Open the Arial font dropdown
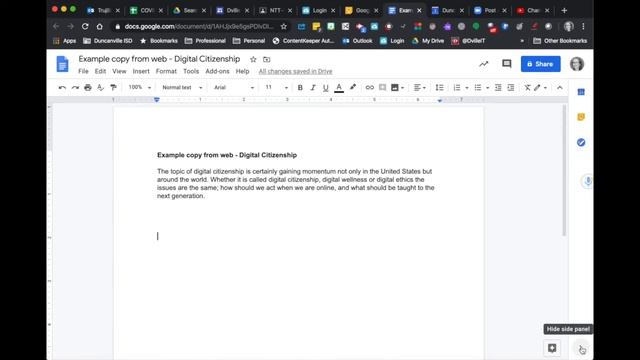640x360 pixels. click(x=234, y=87)
